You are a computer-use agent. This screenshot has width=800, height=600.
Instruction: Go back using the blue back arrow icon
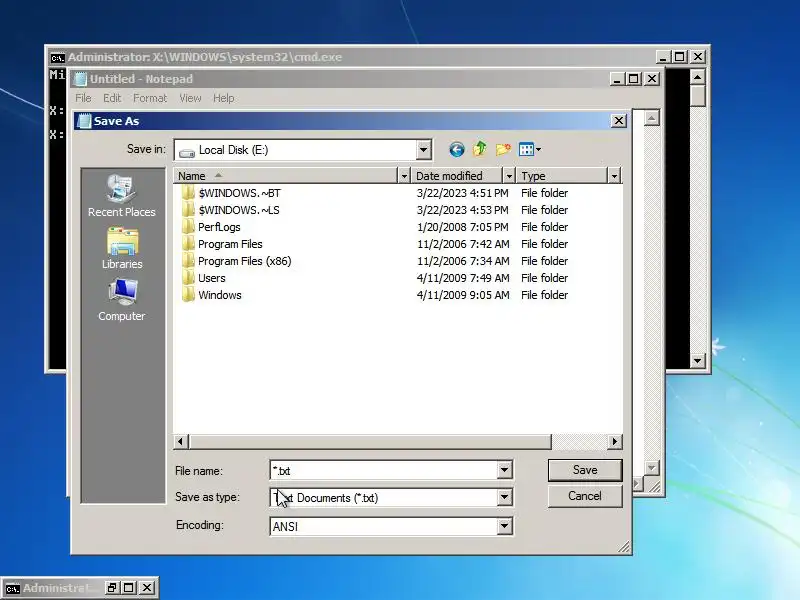tap(457, 149)
